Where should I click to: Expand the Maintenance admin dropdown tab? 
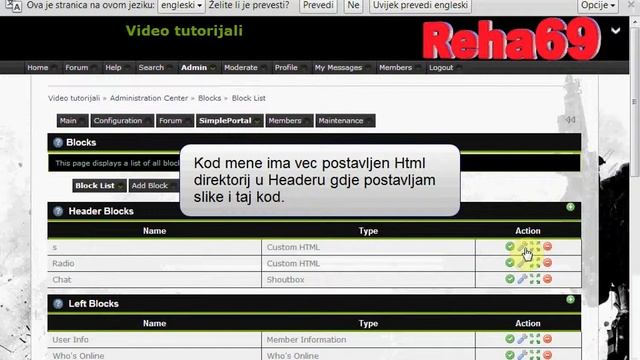(x=345, y=121)
